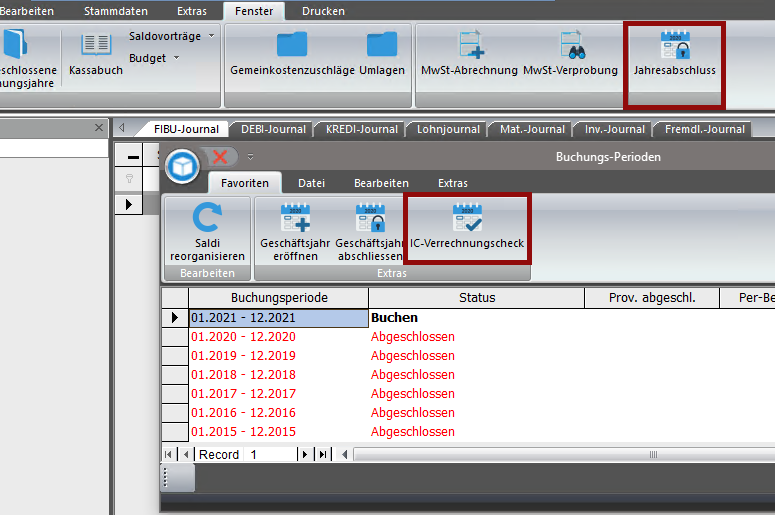
Task: Open the Kassabuch
Action: click(x=96, y=55)
